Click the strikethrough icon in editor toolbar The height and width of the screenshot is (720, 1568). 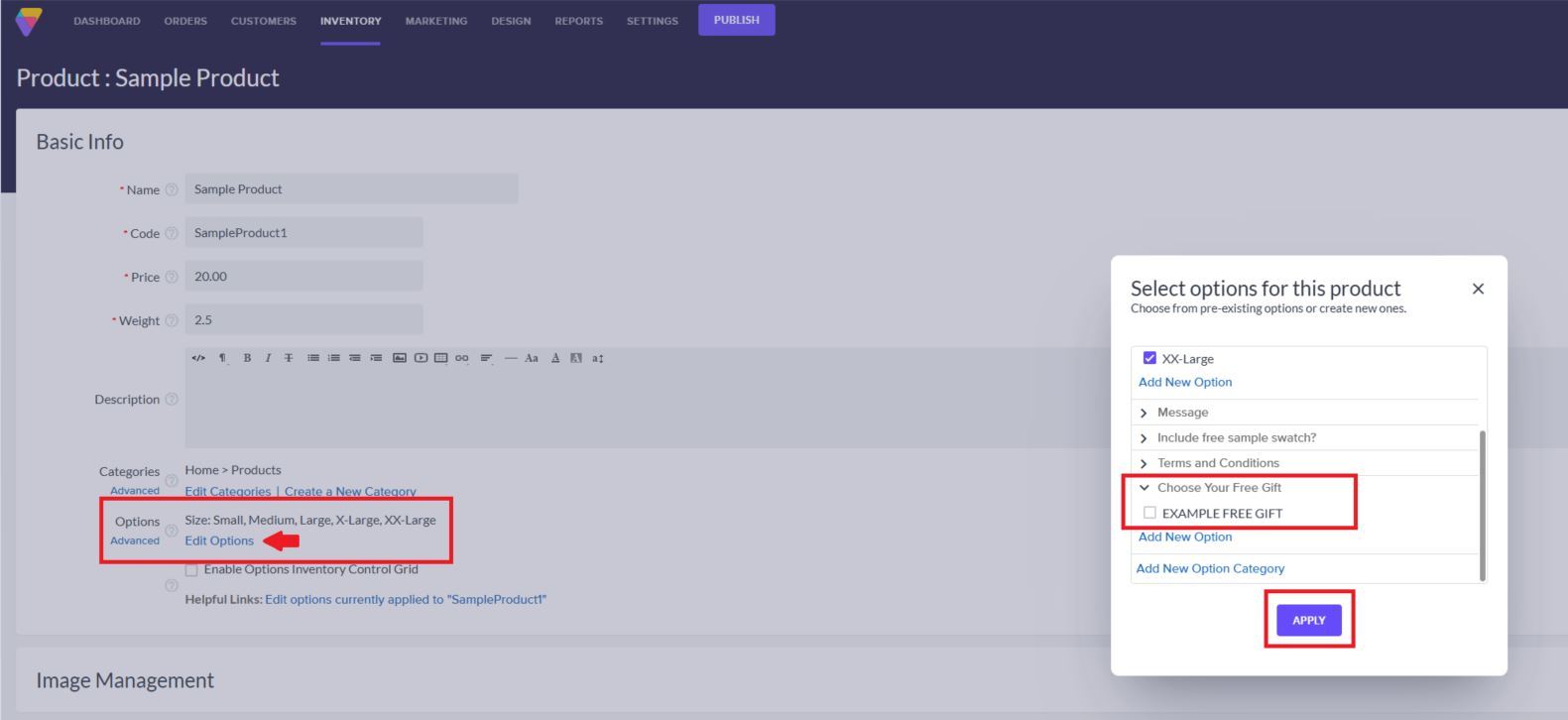(x=289, y=358)
